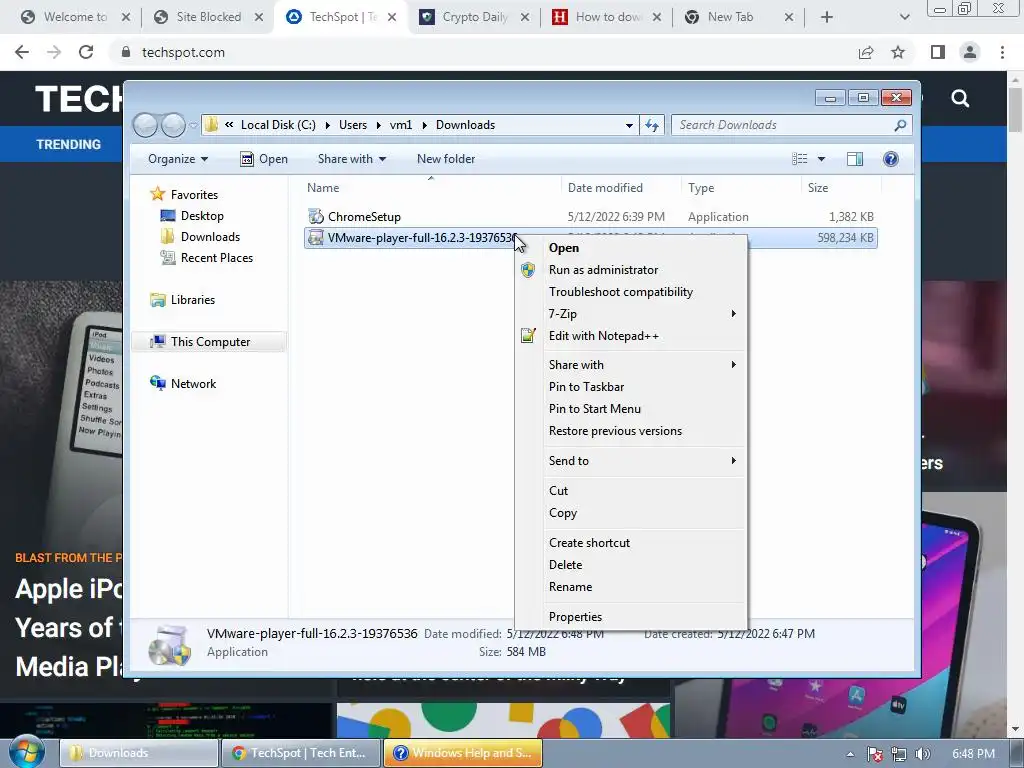Open Share with toolbar dropdown
Viewport: 1024px width, 768px height.
pyautogui.click(x=351, y=159)
